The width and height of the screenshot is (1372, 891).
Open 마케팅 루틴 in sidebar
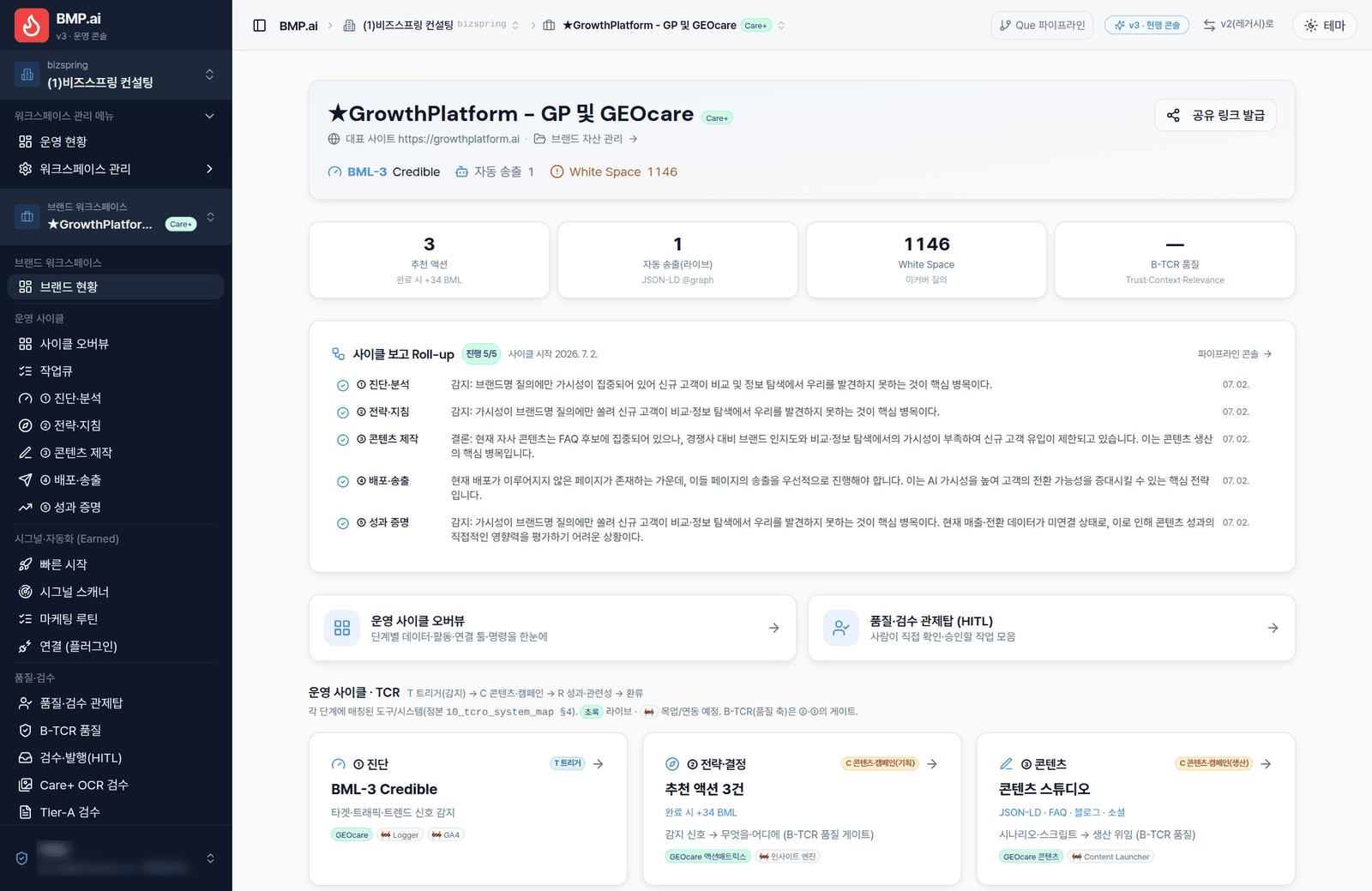115,619
